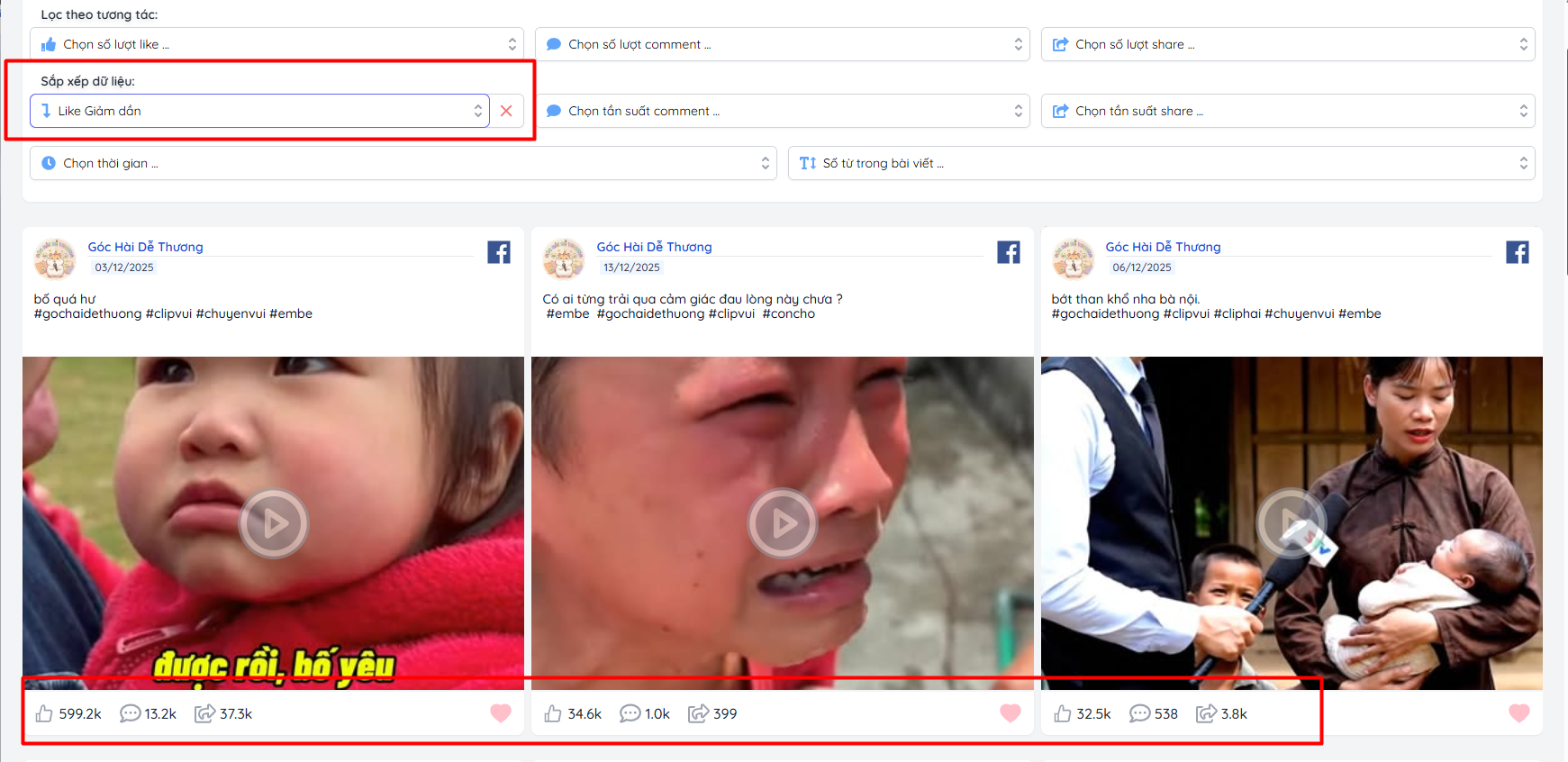Viewport: 1568px width, 762px height.
Task: Click the like icon showing 599.2k
Action: tap(44, 713)
